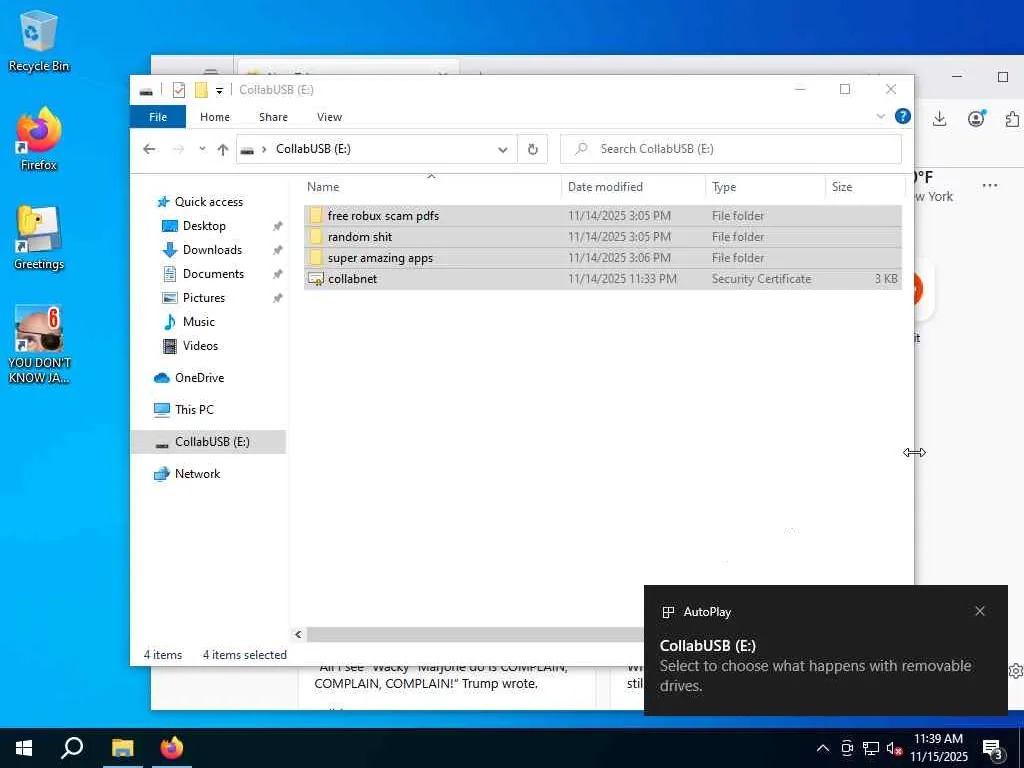
Task: Select the 'free robux scam pdfs' folder
Action: point(602,216)
